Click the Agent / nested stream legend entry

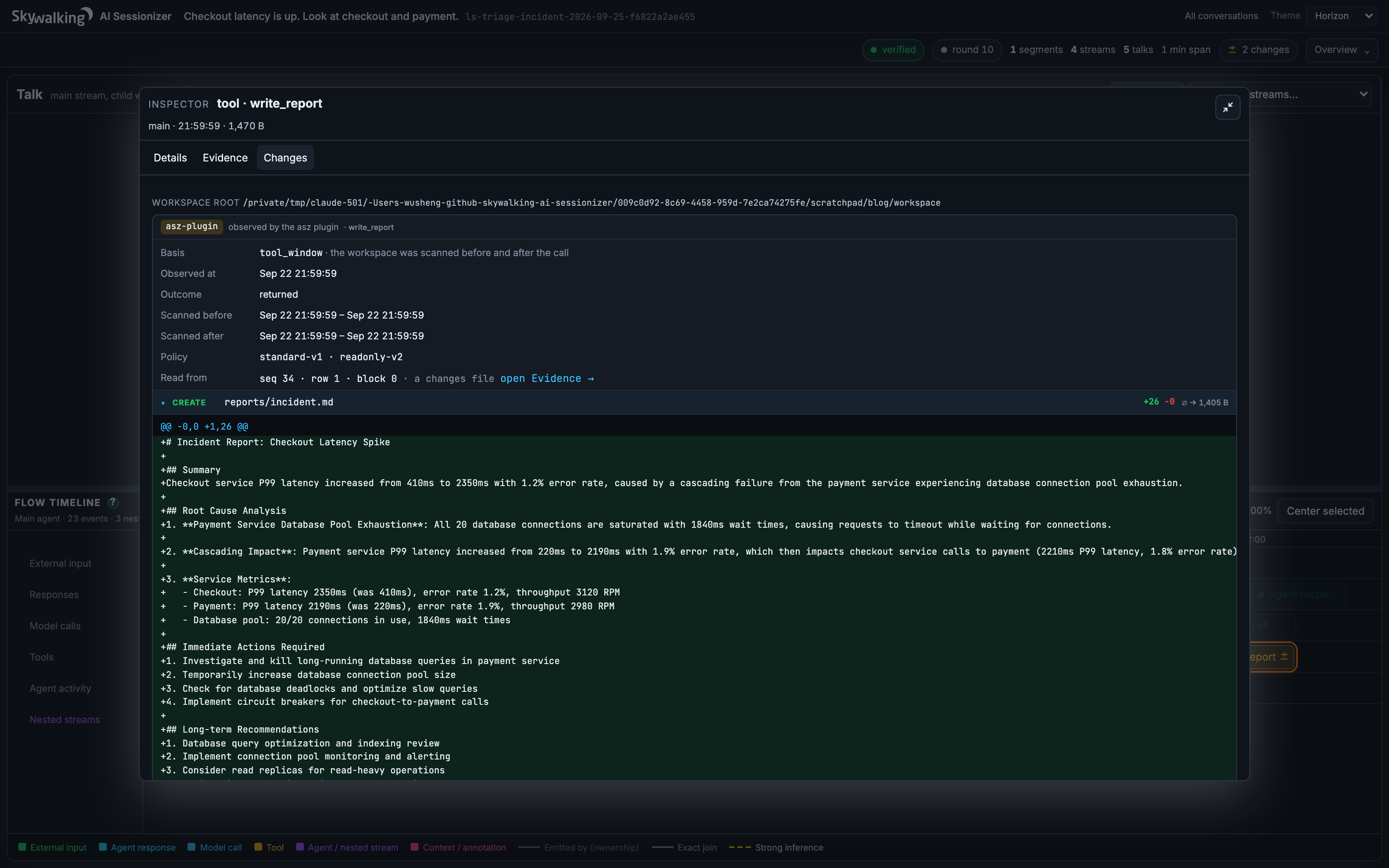(x=347, y=847)
